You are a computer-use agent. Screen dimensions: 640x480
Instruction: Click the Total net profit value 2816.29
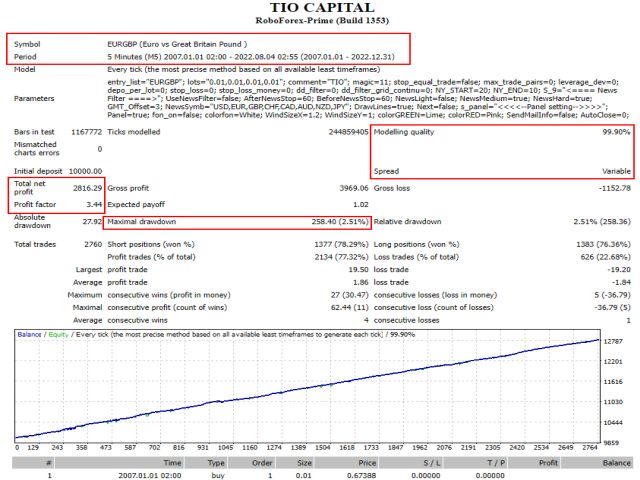pos(87,188)
